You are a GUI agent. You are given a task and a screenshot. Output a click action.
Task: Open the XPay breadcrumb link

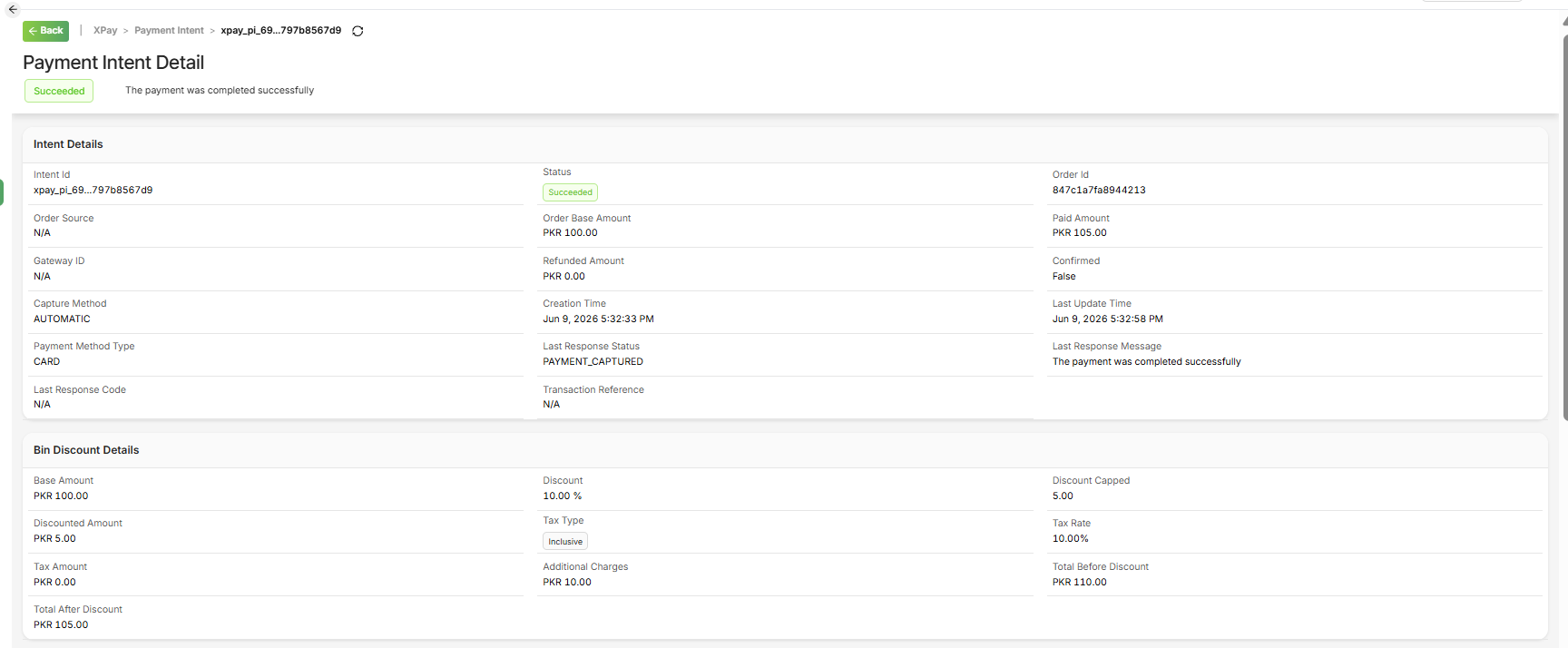(x=105, y=31)
